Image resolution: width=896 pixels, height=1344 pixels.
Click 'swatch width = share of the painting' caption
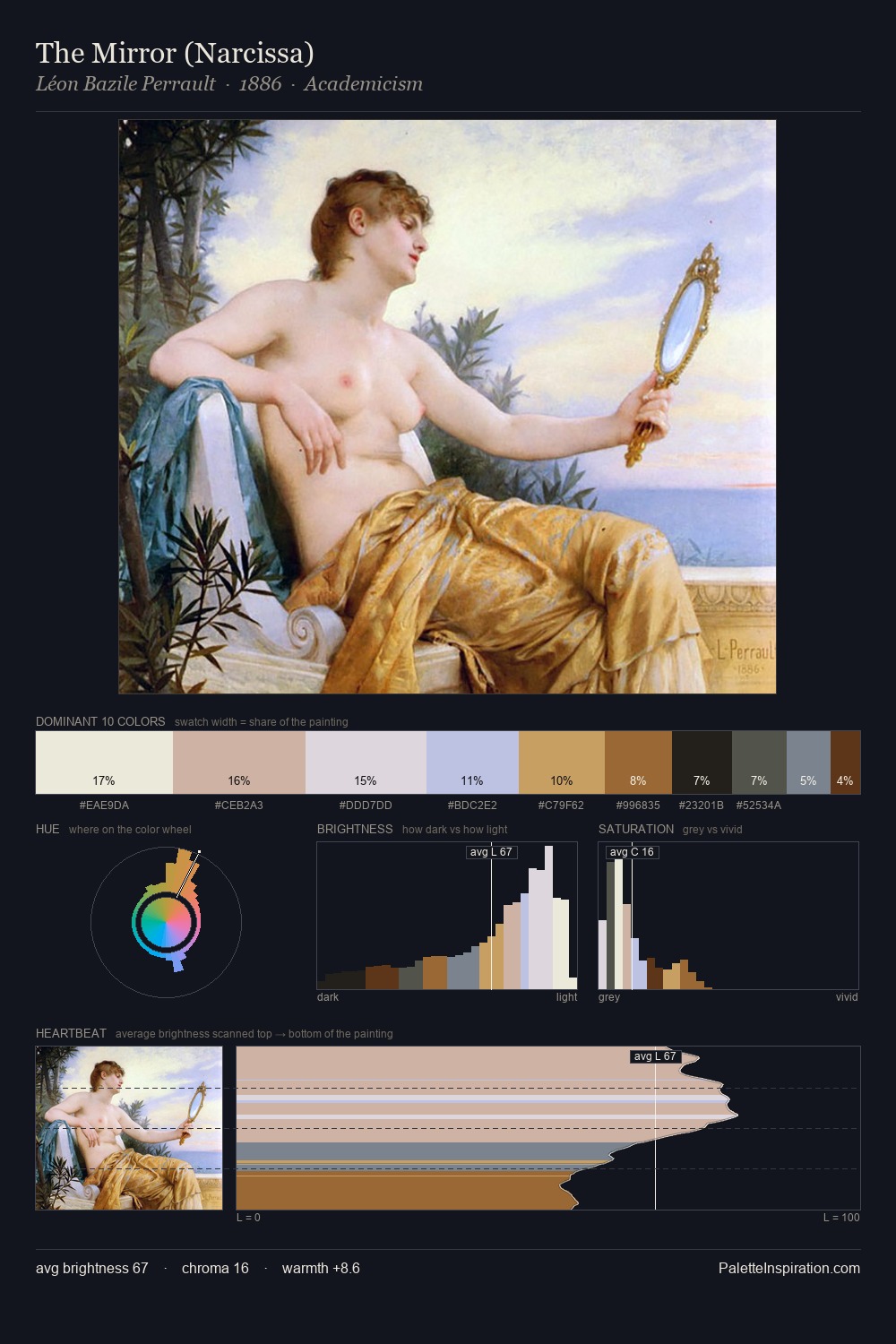click(262, 722)
